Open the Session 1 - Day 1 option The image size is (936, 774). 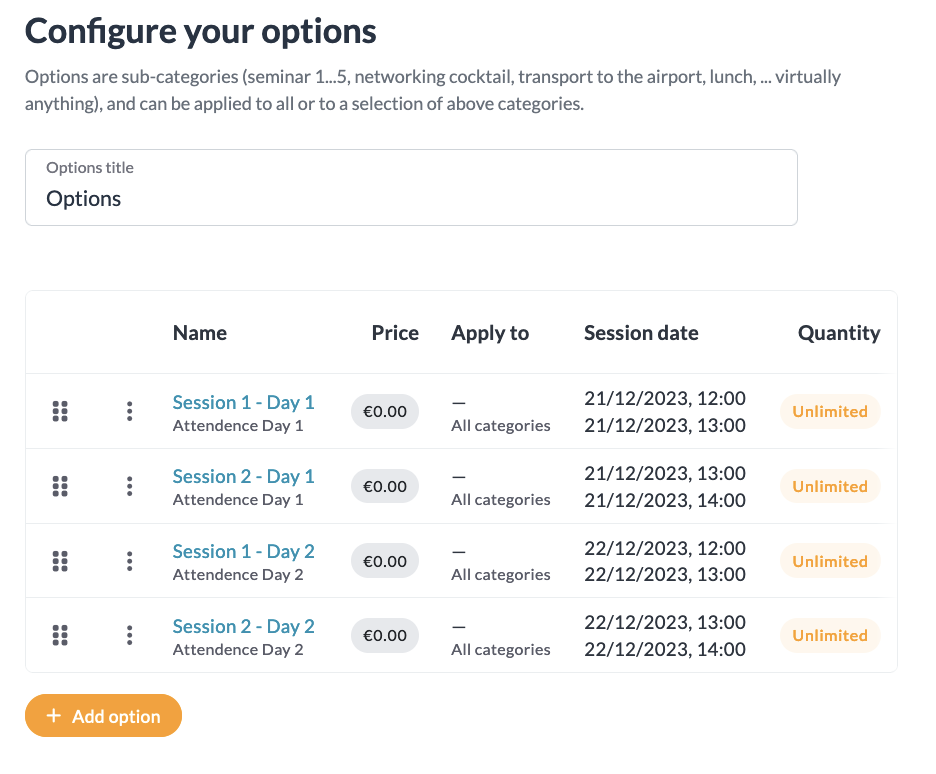pyautogui.click(x=243, y=402)
